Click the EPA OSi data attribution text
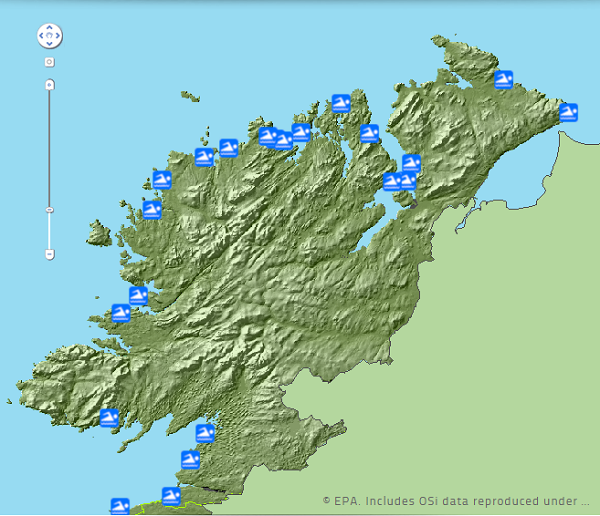This screenshot has width=600, height=516. coord(456,501)
